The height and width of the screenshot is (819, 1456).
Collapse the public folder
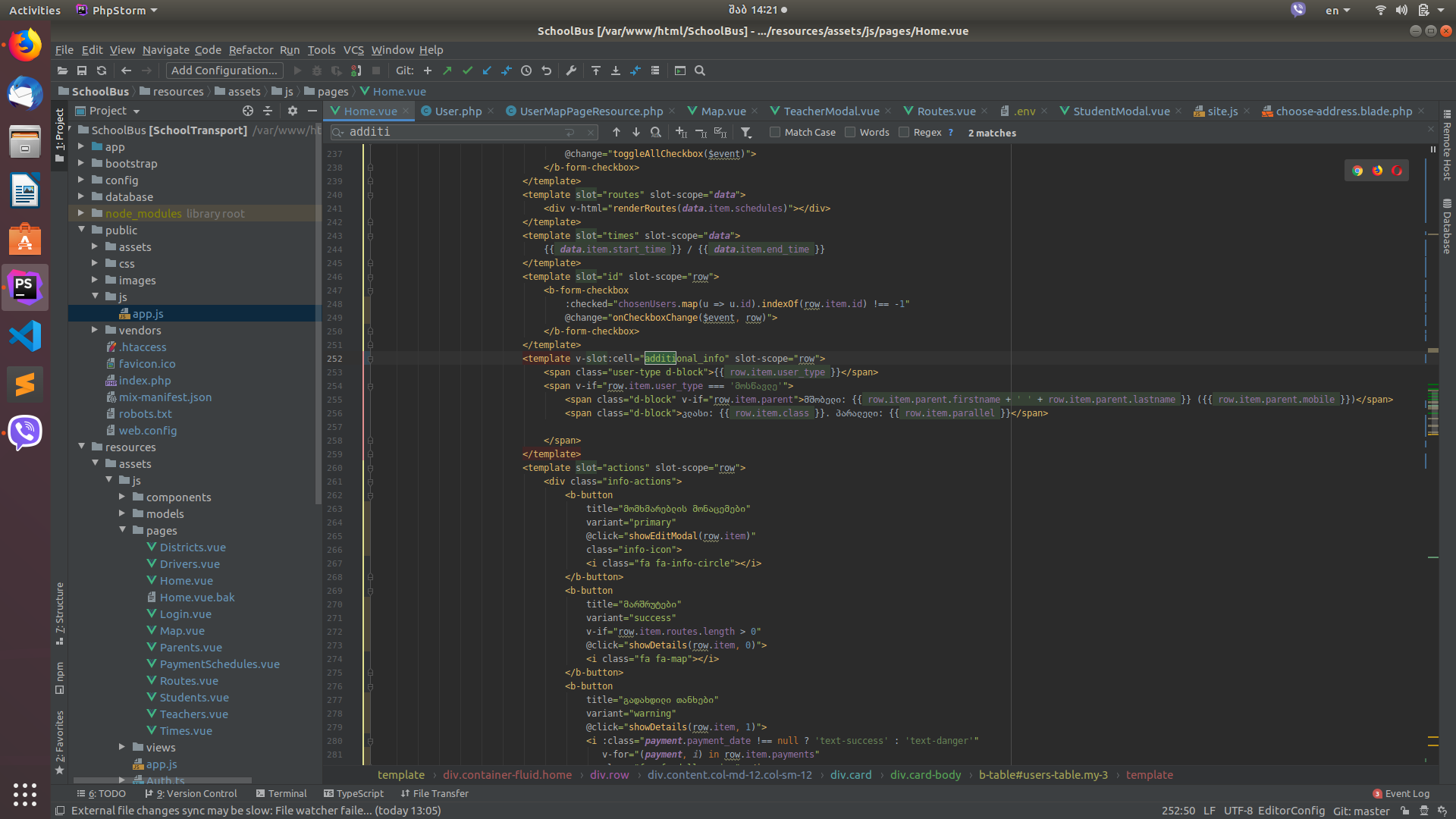tap(81, 230)
